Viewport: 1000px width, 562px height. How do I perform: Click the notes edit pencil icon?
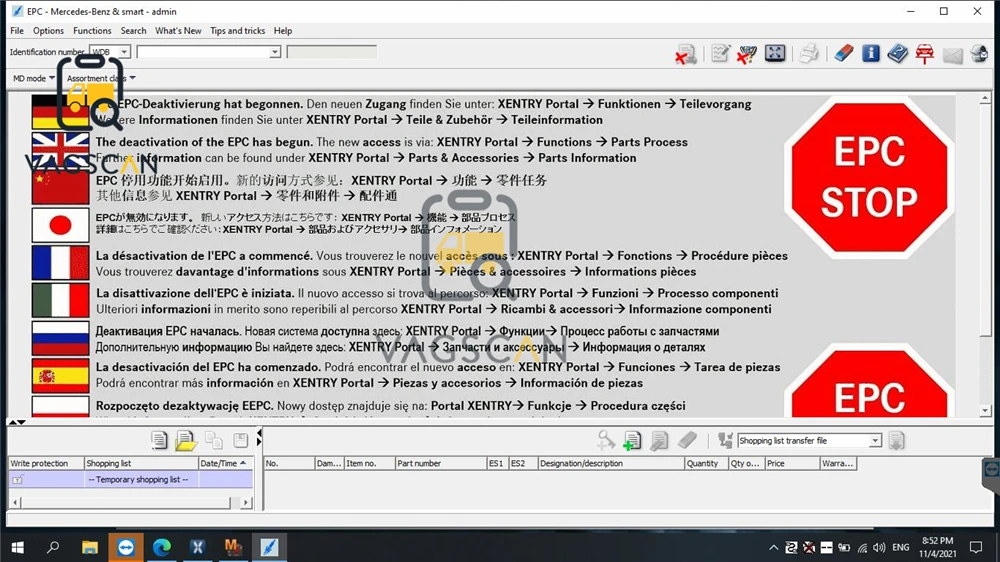point(720,54)
